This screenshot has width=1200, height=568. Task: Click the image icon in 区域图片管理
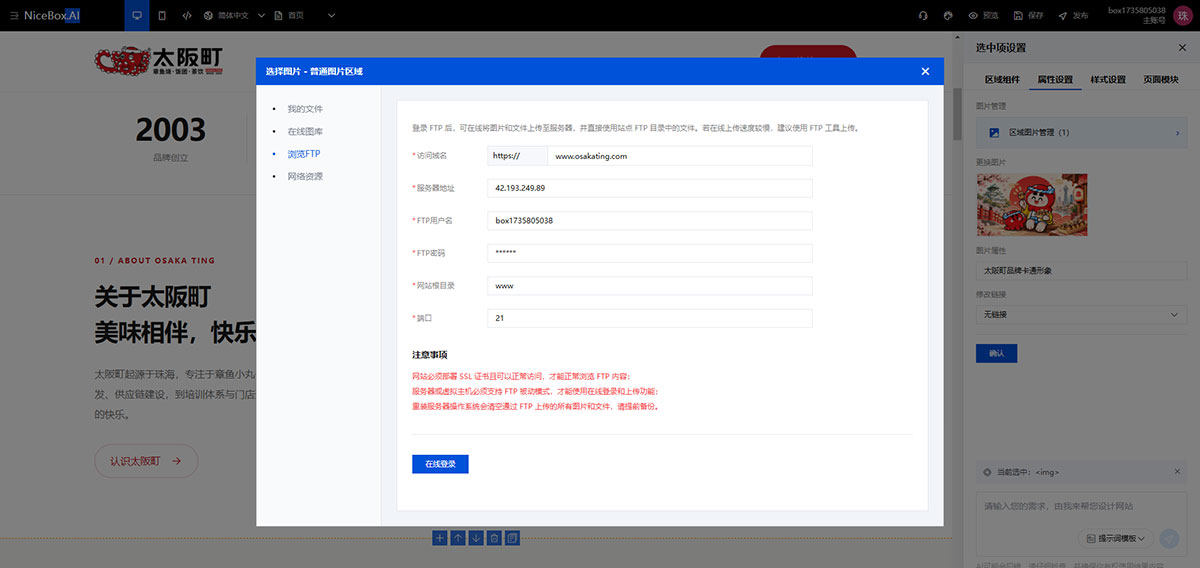click(x=994, y=132)
